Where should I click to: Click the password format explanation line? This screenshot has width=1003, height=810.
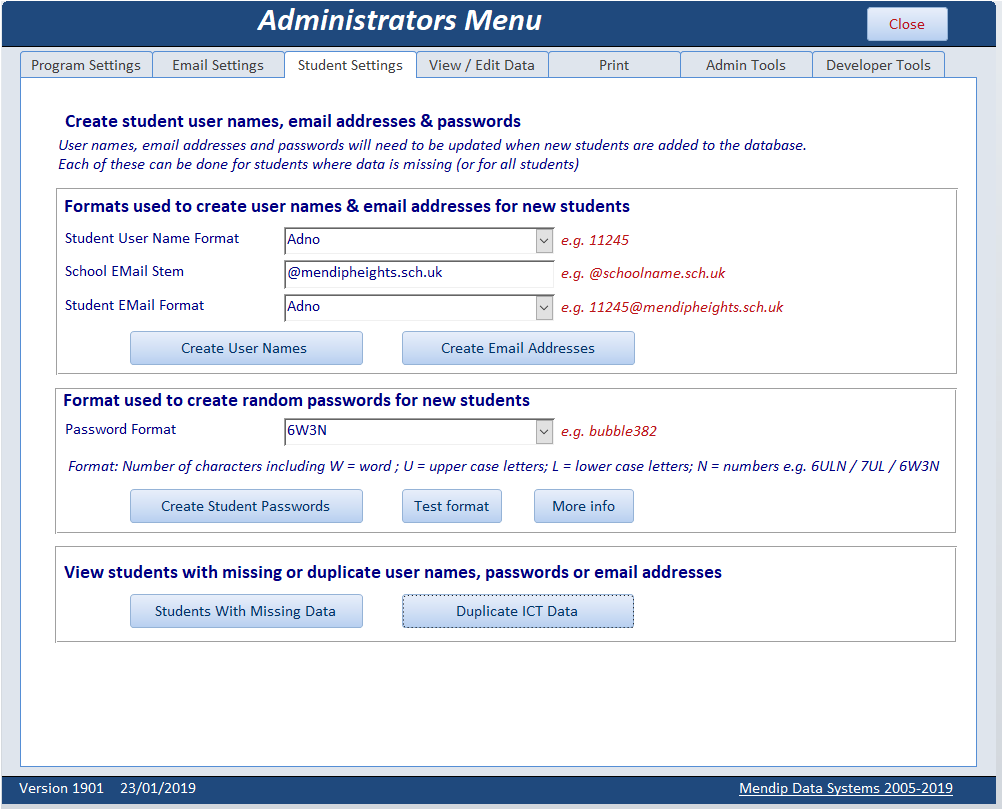coord(503,466)
